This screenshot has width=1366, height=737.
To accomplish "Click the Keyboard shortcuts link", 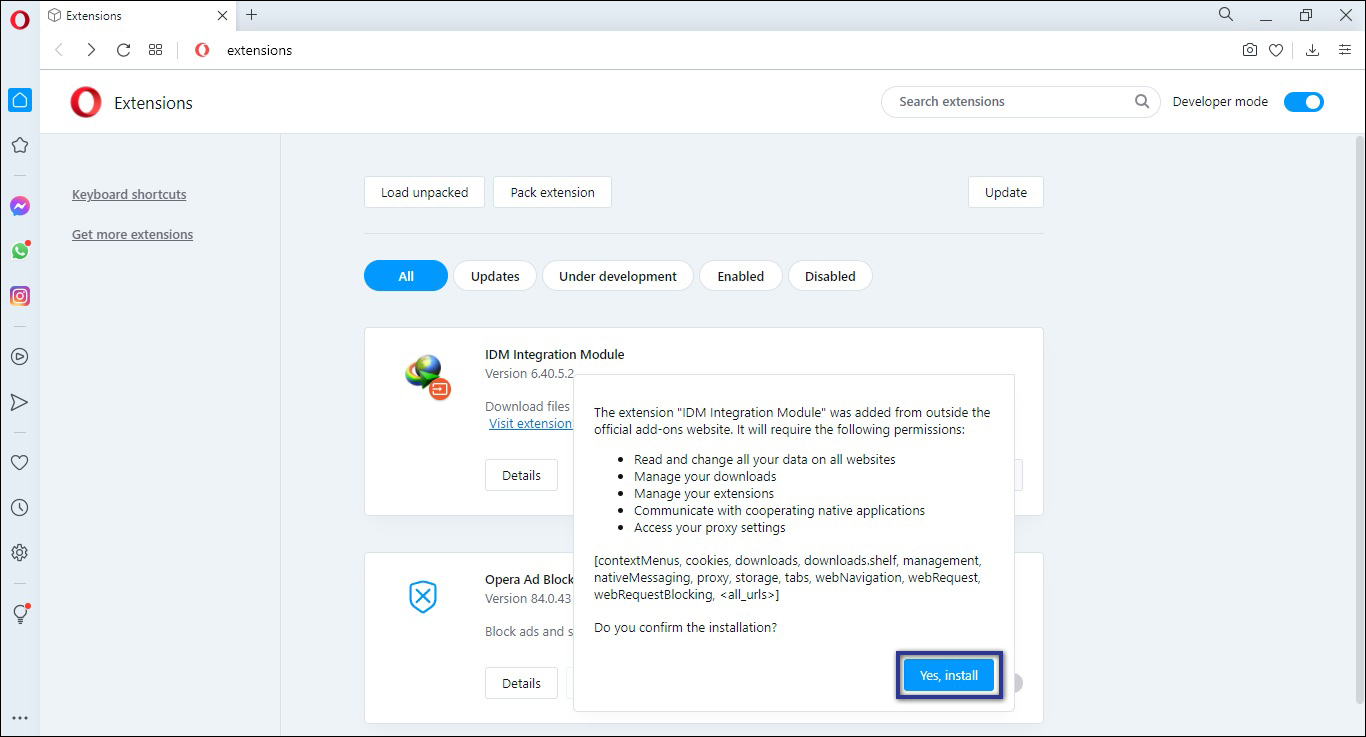I will 129,194.
